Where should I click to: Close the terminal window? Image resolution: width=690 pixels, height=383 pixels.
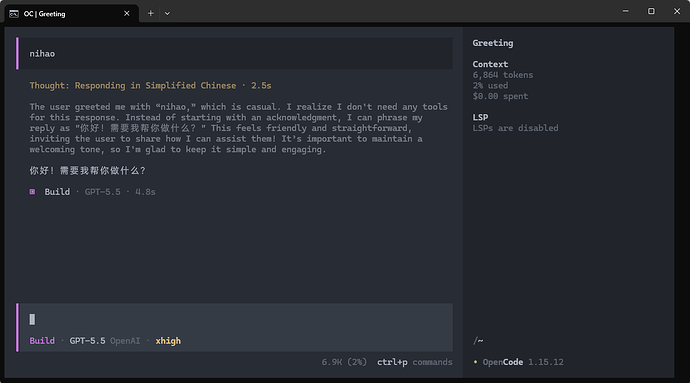[677, 11]
